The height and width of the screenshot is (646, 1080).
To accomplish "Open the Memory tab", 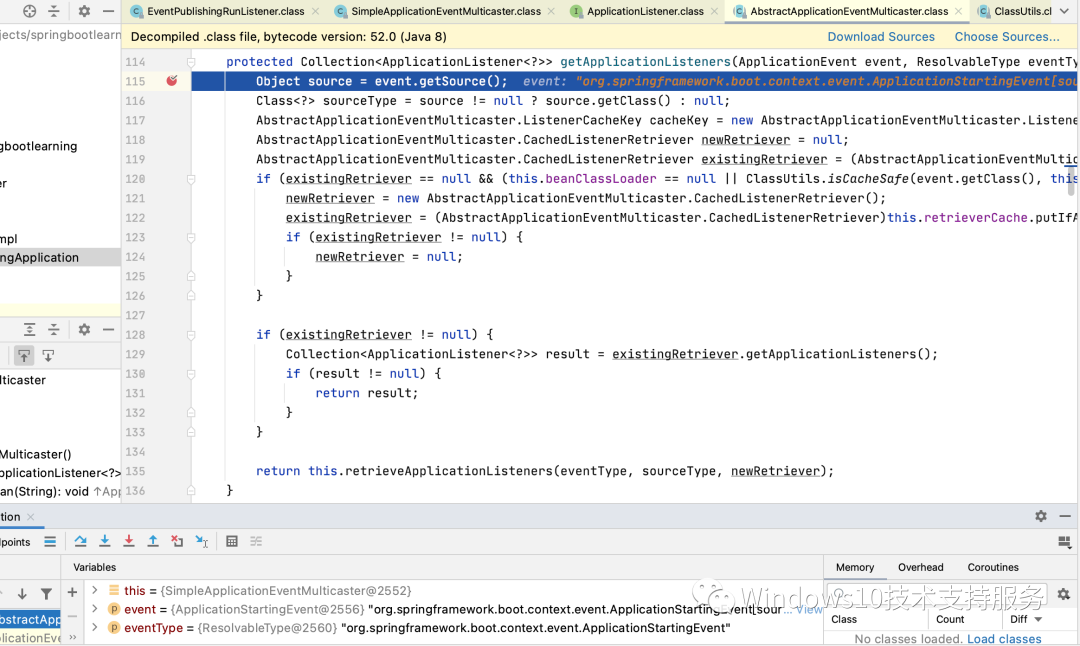I will [855, 567].
